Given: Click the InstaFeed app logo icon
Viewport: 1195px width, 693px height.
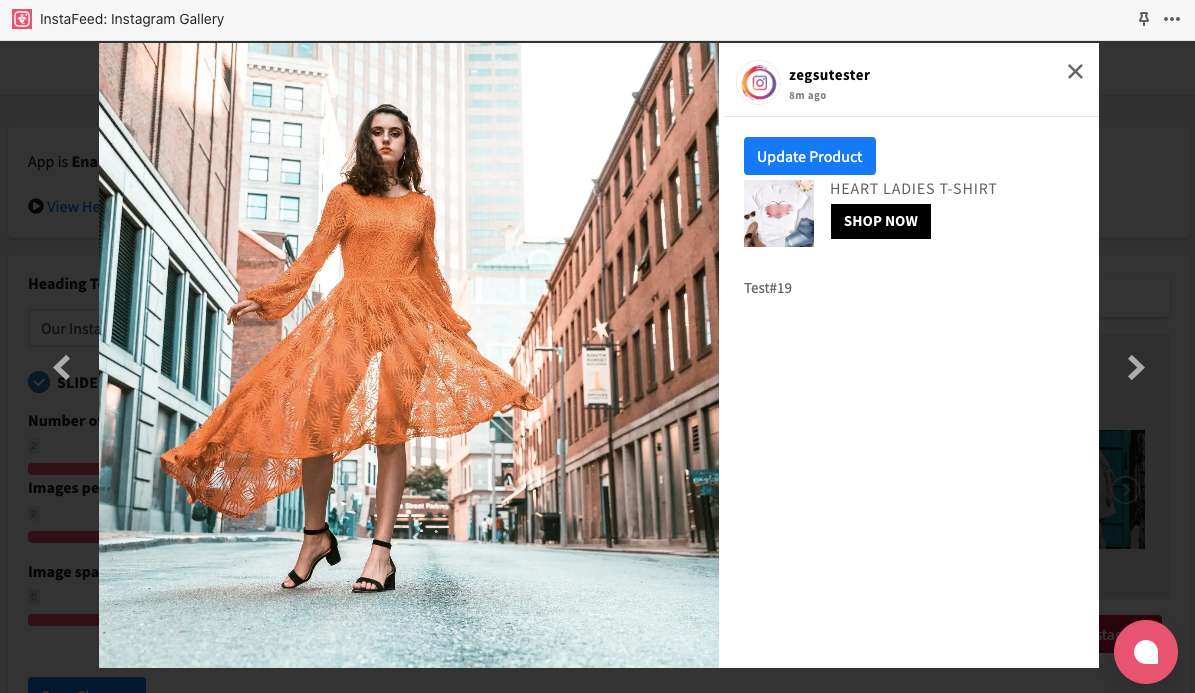Looking at the screenshot, I should 22,19.
